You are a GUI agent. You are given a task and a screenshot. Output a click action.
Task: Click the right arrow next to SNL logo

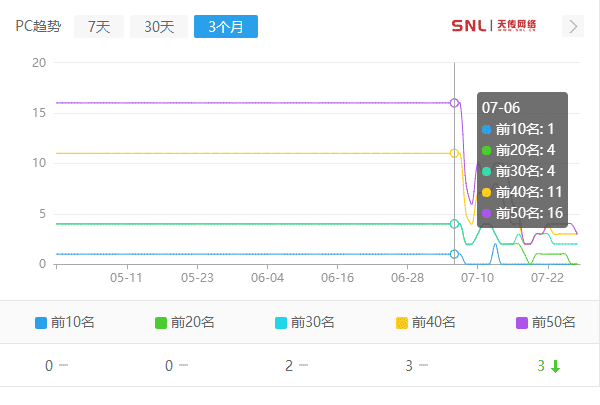point(573,27)
